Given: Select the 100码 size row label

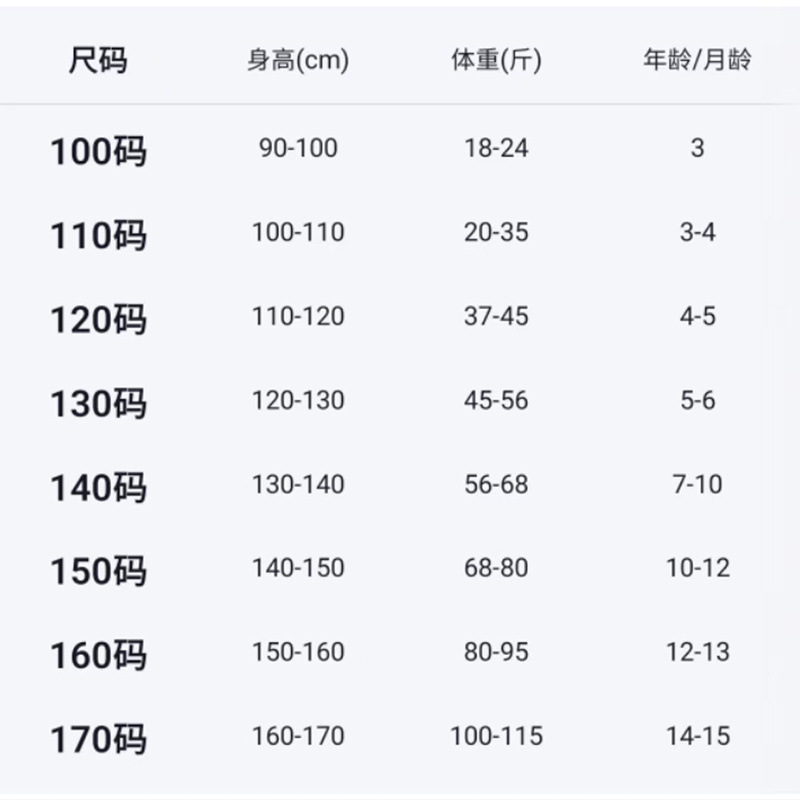Looking at the screenshot, I should pos(98,151).
